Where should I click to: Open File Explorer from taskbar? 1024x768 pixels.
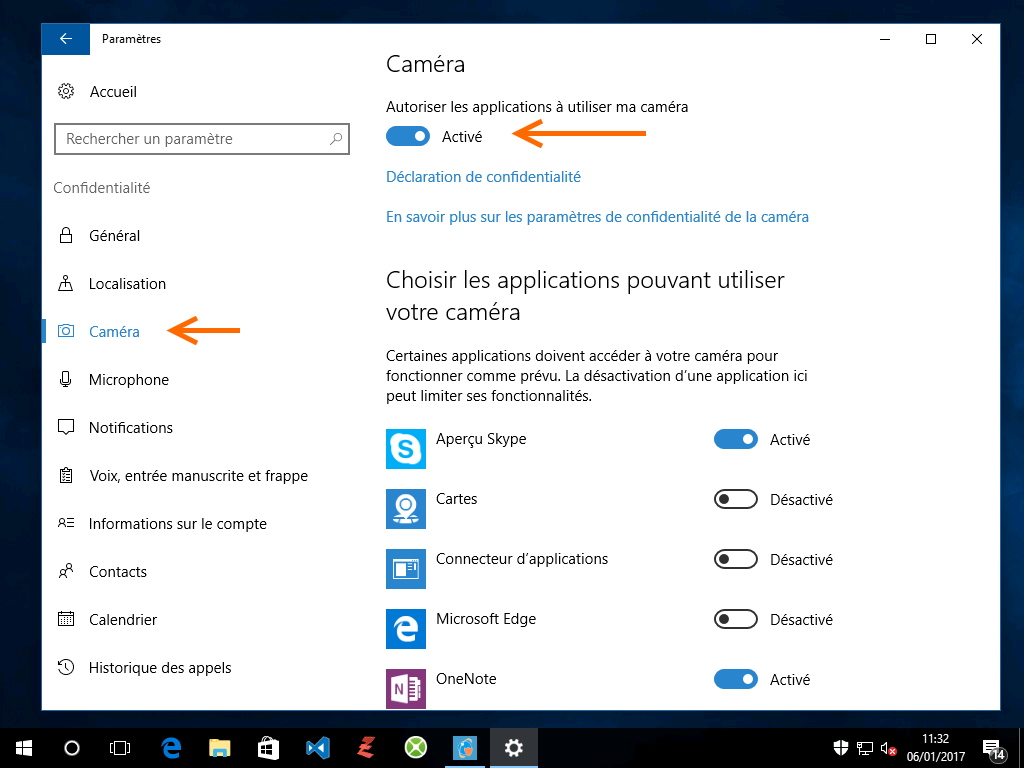point(219,748)
